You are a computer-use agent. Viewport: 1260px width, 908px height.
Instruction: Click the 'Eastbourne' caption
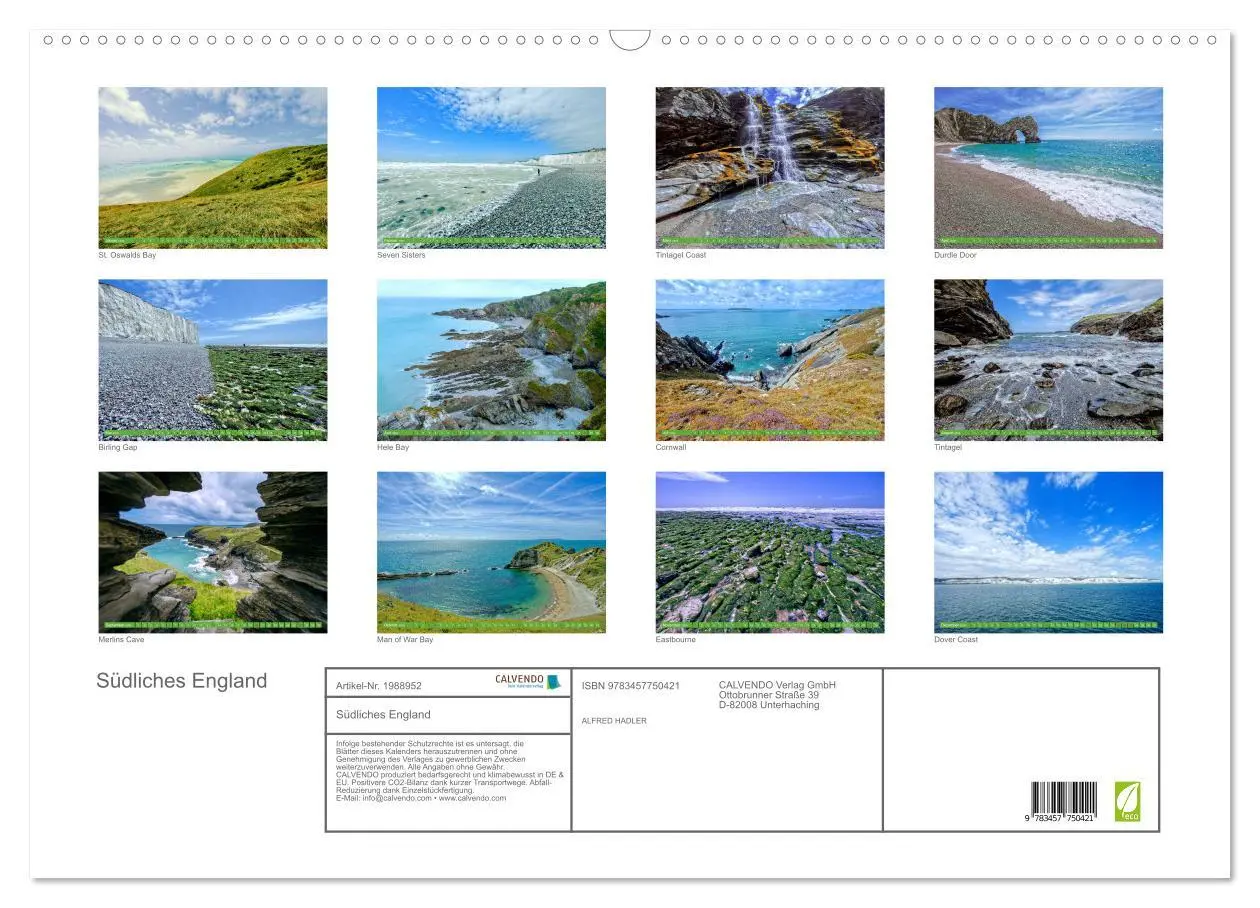[x=676, y=639]
